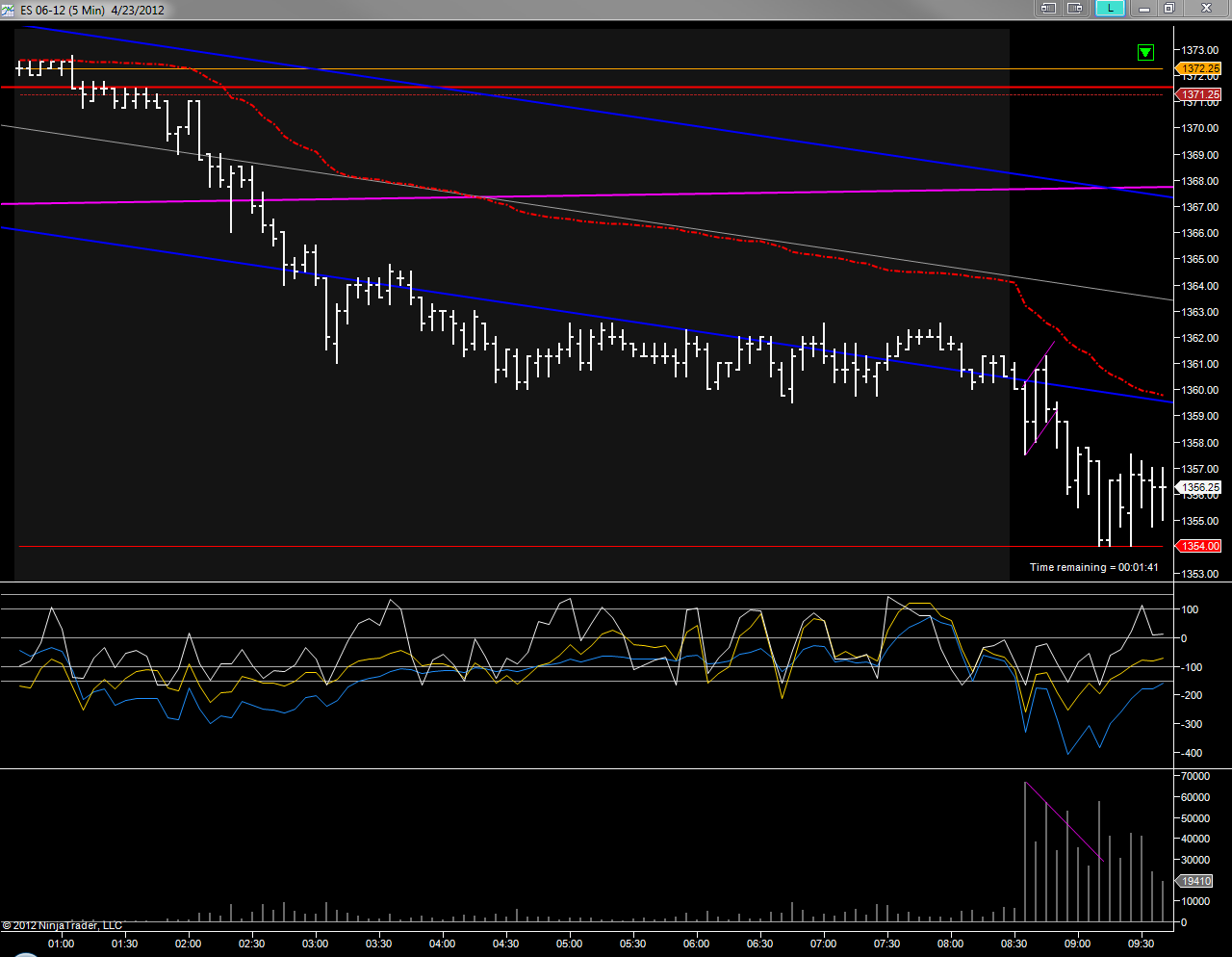
Task: Click the orange 1372.25 price marker
Action: tap(1199, 69)
